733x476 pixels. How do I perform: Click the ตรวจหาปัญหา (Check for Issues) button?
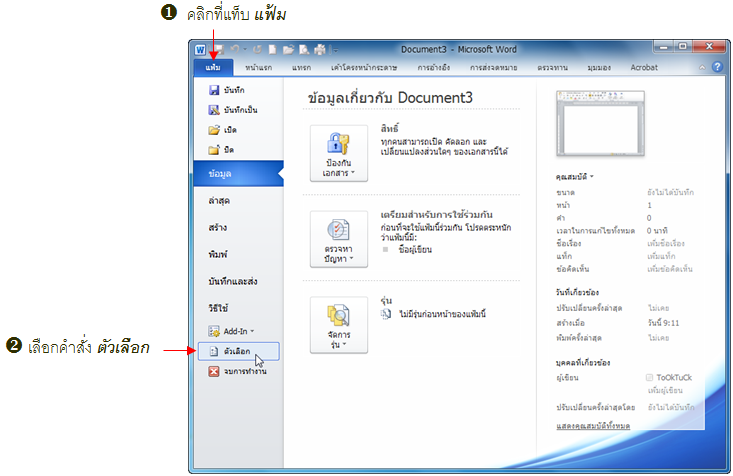[339, 239]
